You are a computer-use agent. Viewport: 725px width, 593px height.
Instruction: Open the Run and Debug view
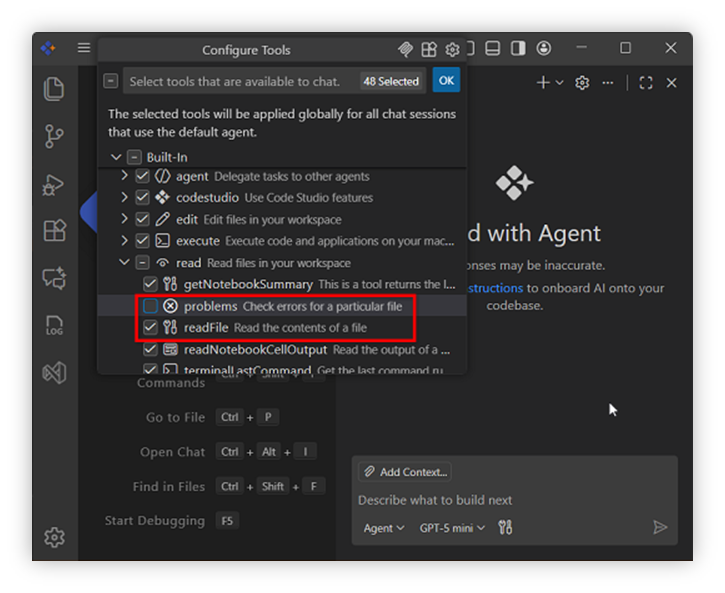point(54,184)
